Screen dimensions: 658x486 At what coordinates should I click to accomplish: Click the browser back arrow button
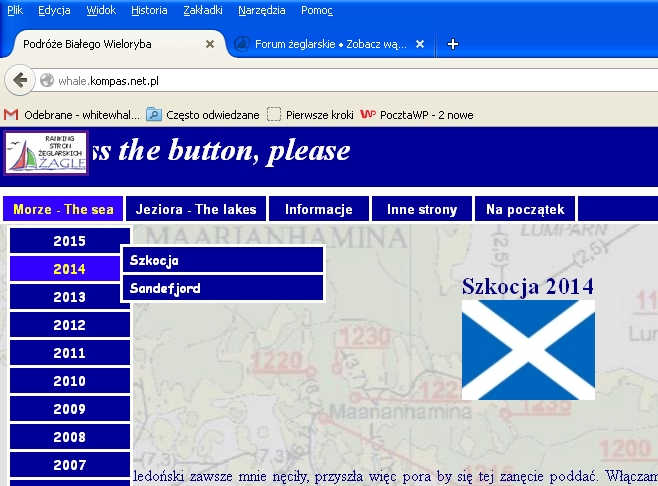tap(20, 80)
